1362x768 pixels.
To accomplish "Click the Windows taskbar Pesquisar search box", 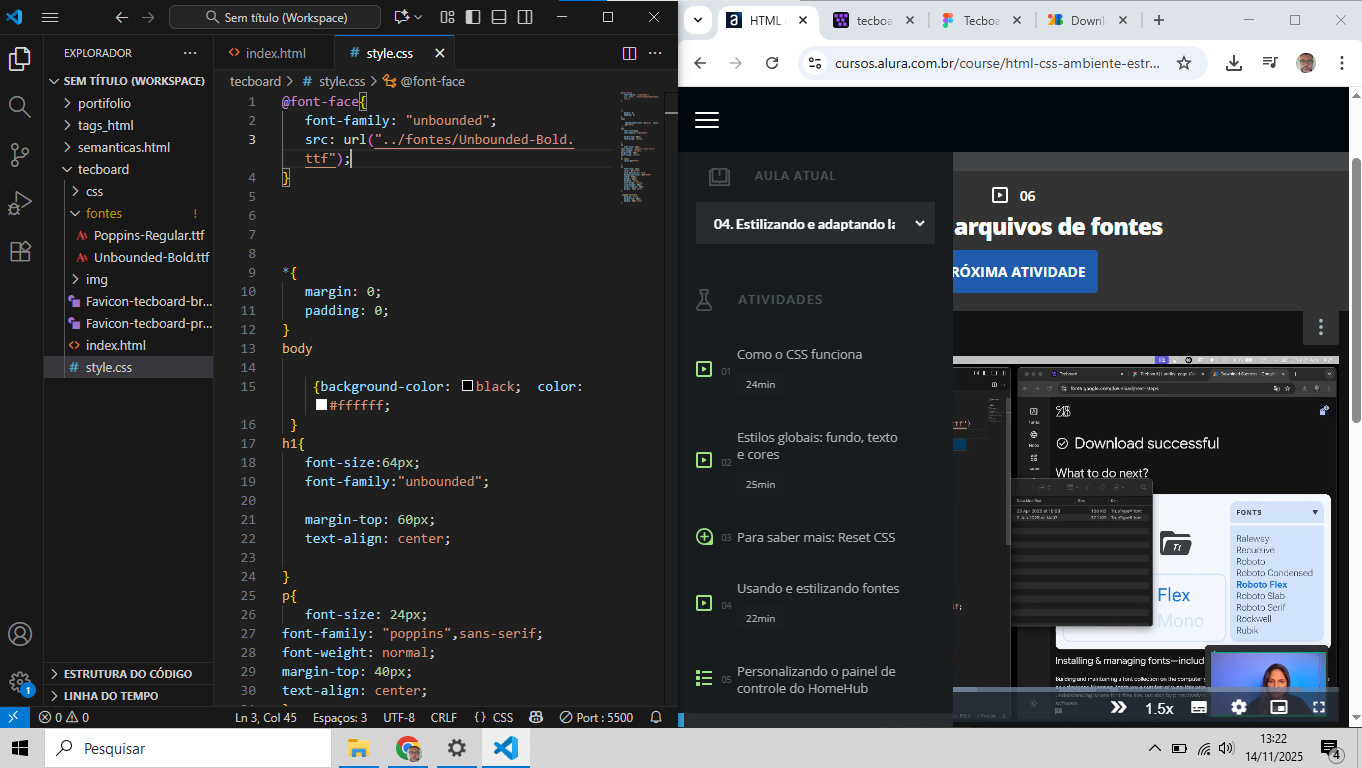I will point(188,748).
